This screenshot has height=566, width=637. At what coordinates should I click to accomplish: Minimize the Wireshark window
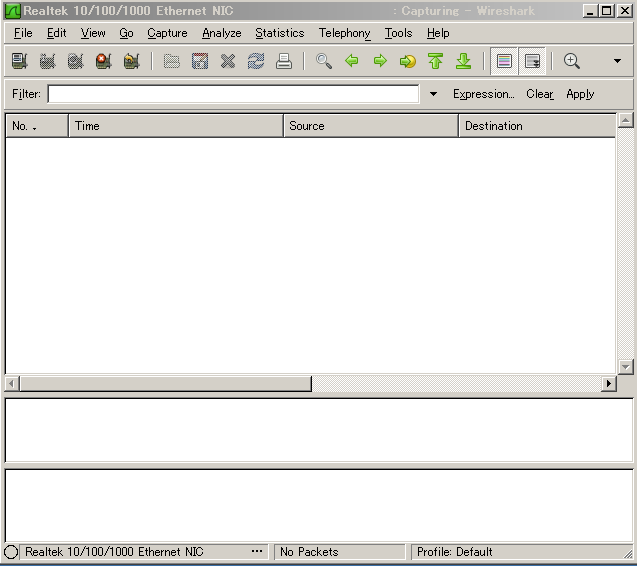point(590,11)
